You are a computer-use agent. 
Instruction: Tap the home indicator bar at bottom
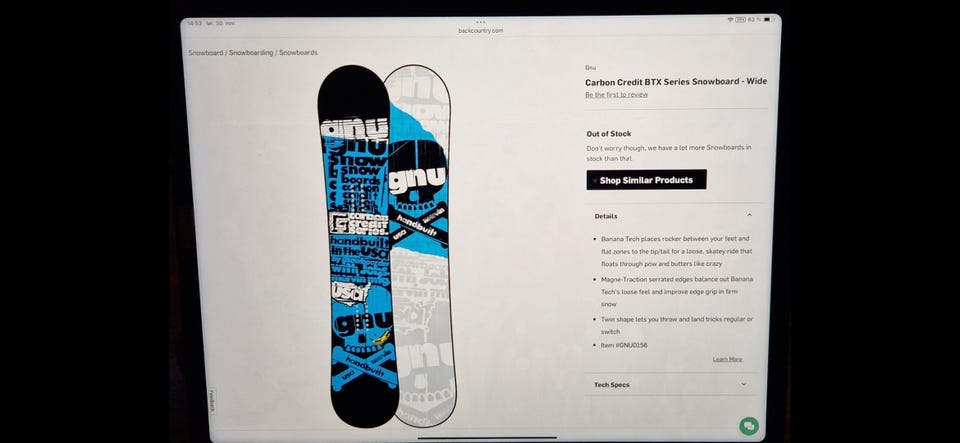(487, 437)
